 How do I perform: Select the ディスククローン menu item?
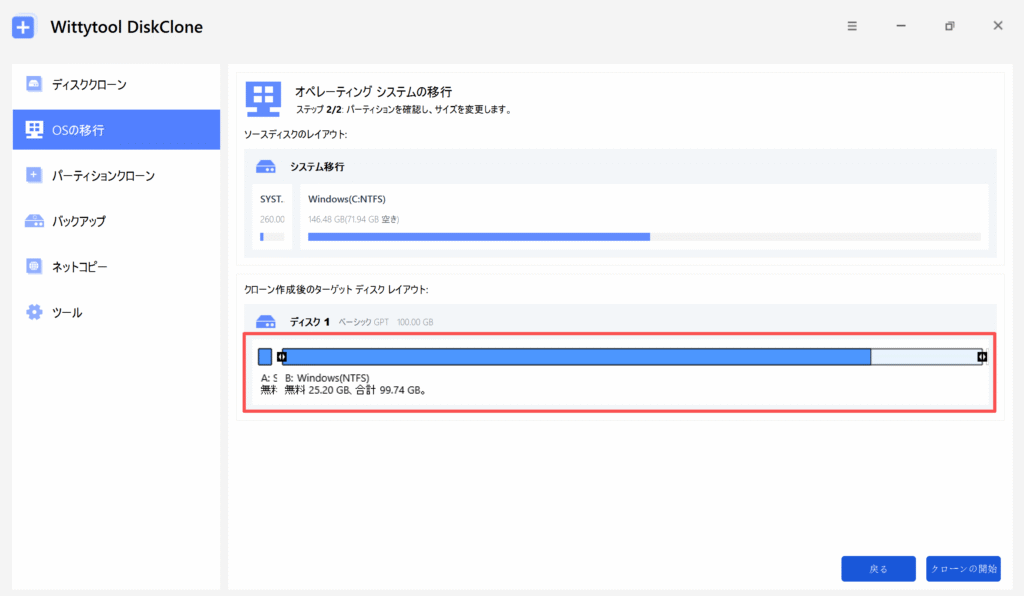[x=116, y=84]
